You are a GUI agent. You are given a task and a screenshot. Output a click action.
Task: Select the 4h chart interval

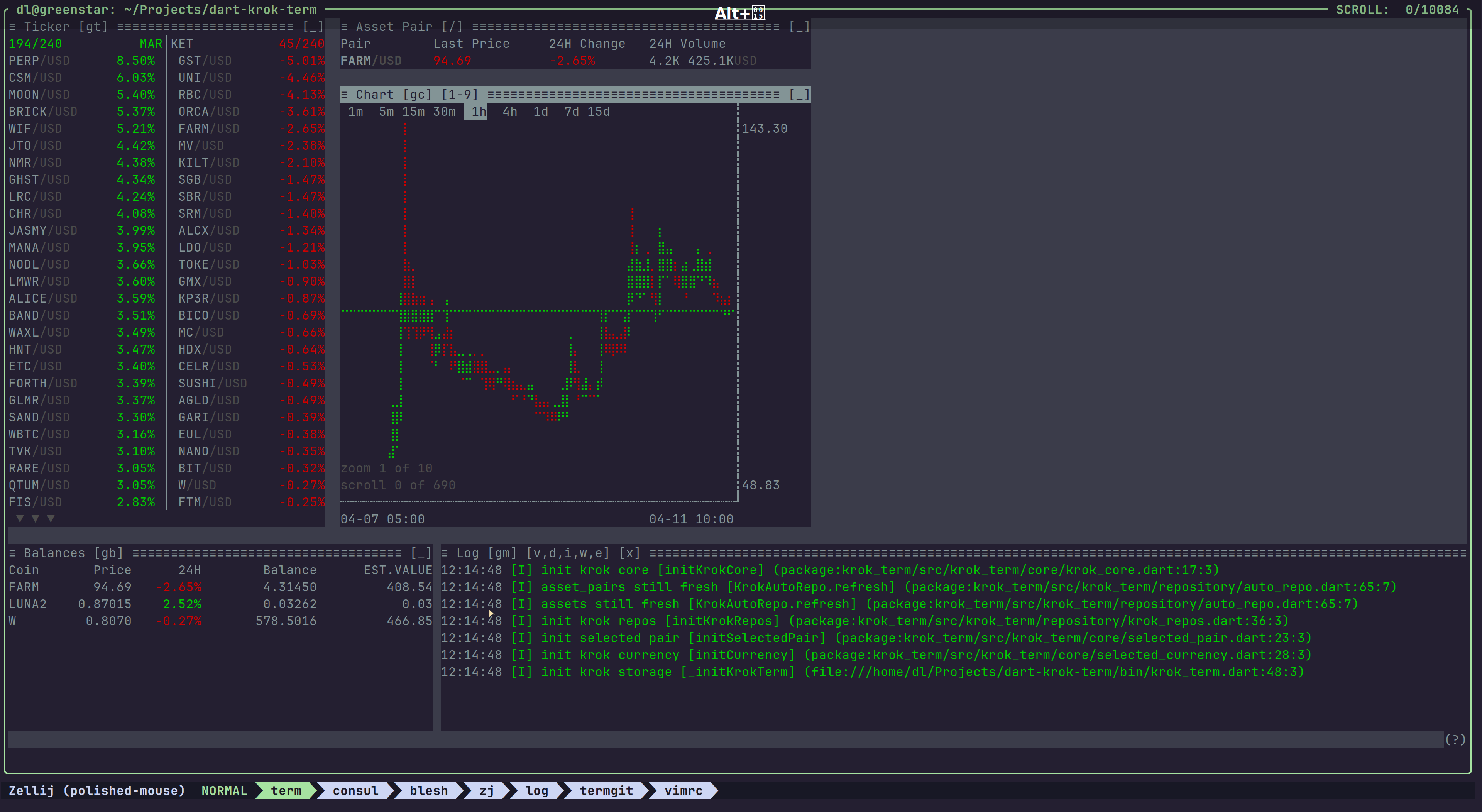tap(510, 112)
